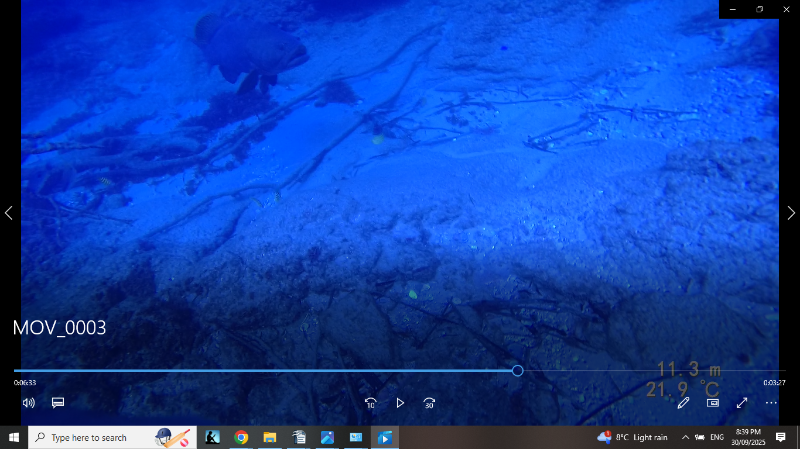The image size is (800, 449).
Task: Skip back 10 seconds
Action: coord(370,403)
